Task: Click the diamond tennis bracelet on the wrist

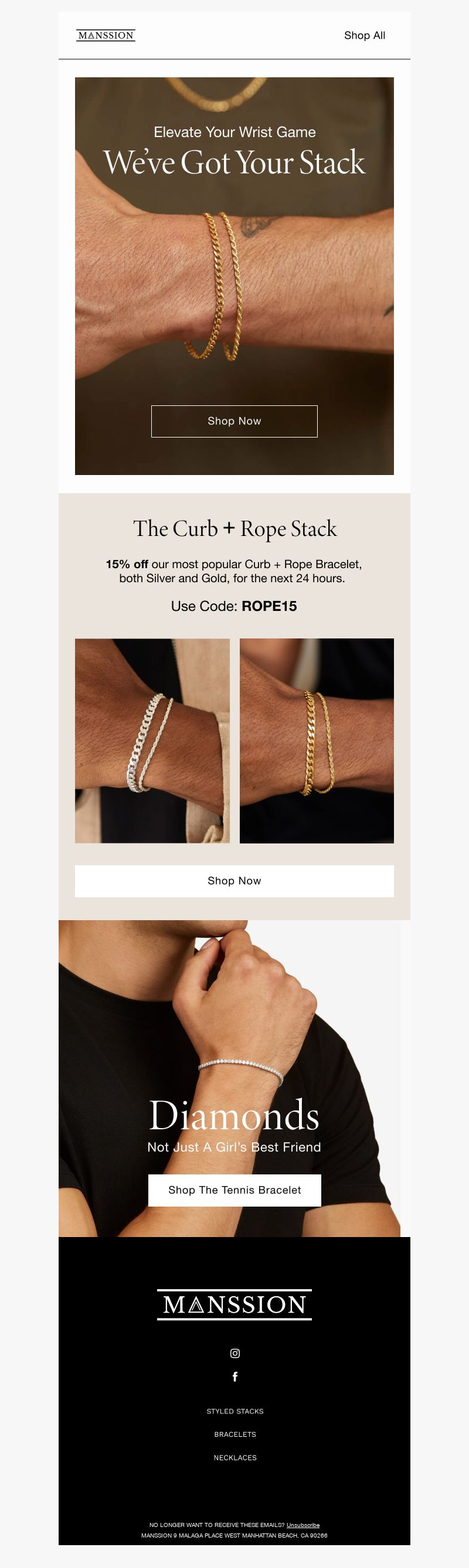Action: [240, 1068]
